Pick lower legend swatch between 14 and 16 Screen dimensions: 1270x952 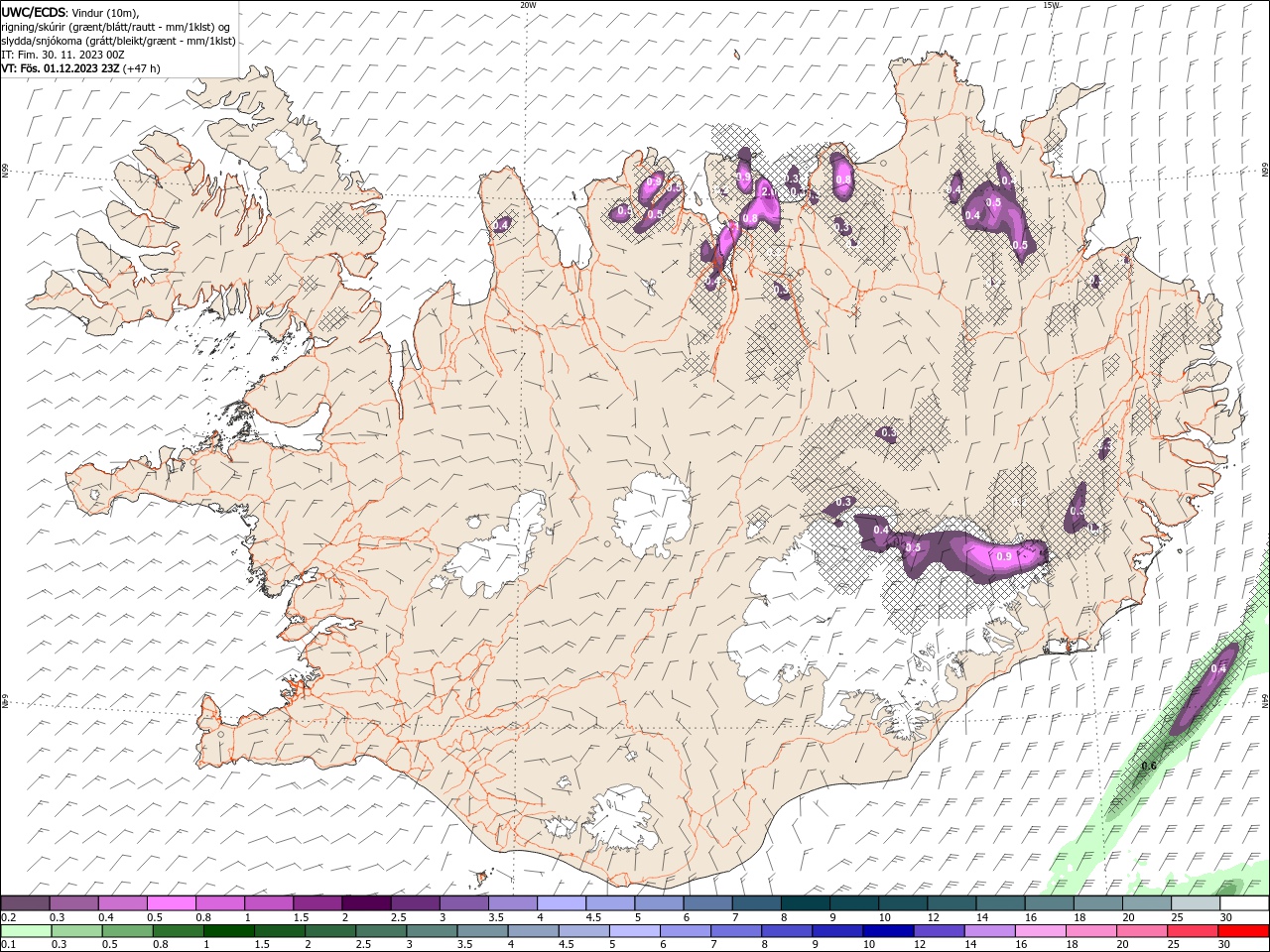pyautogui.click(x=990, y=931)
